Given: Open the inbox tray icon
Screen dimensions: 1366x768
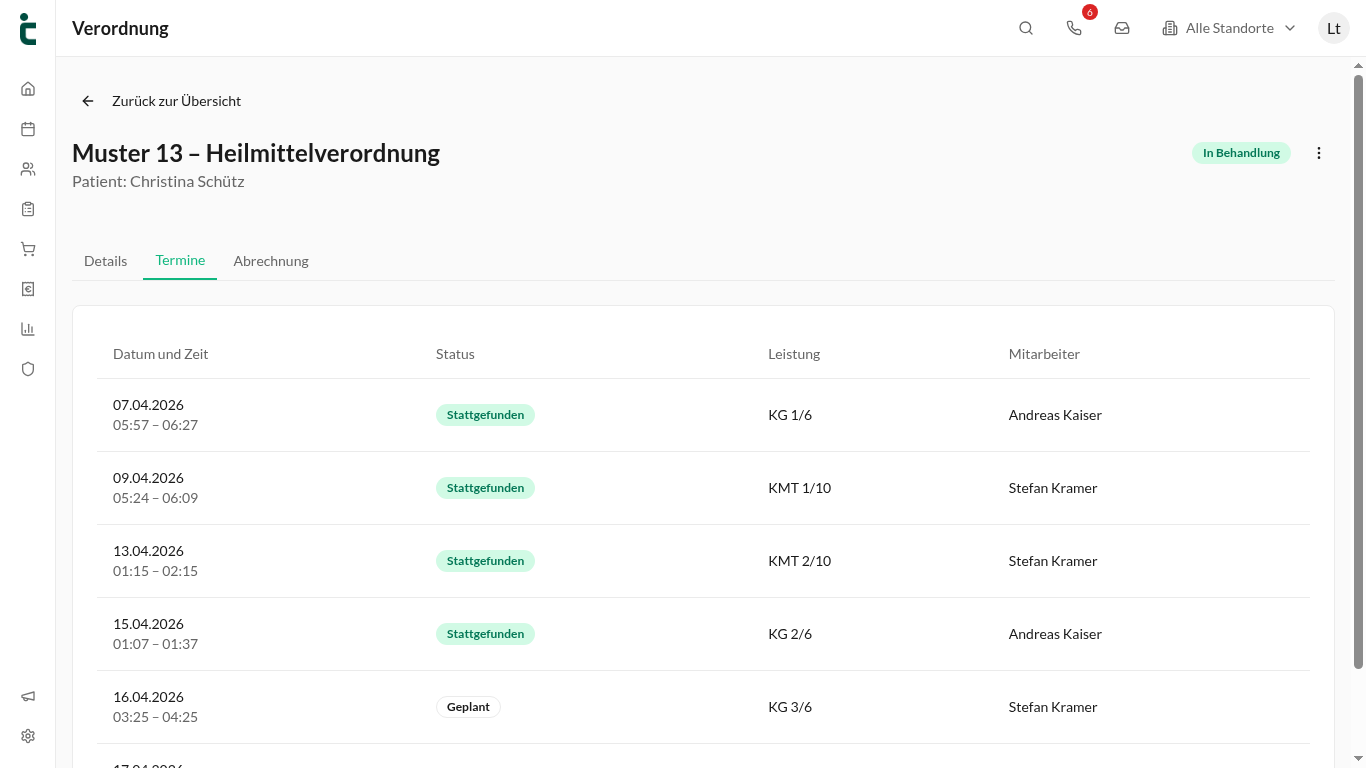Looking at the screenshot, I should click(1122, 28).
